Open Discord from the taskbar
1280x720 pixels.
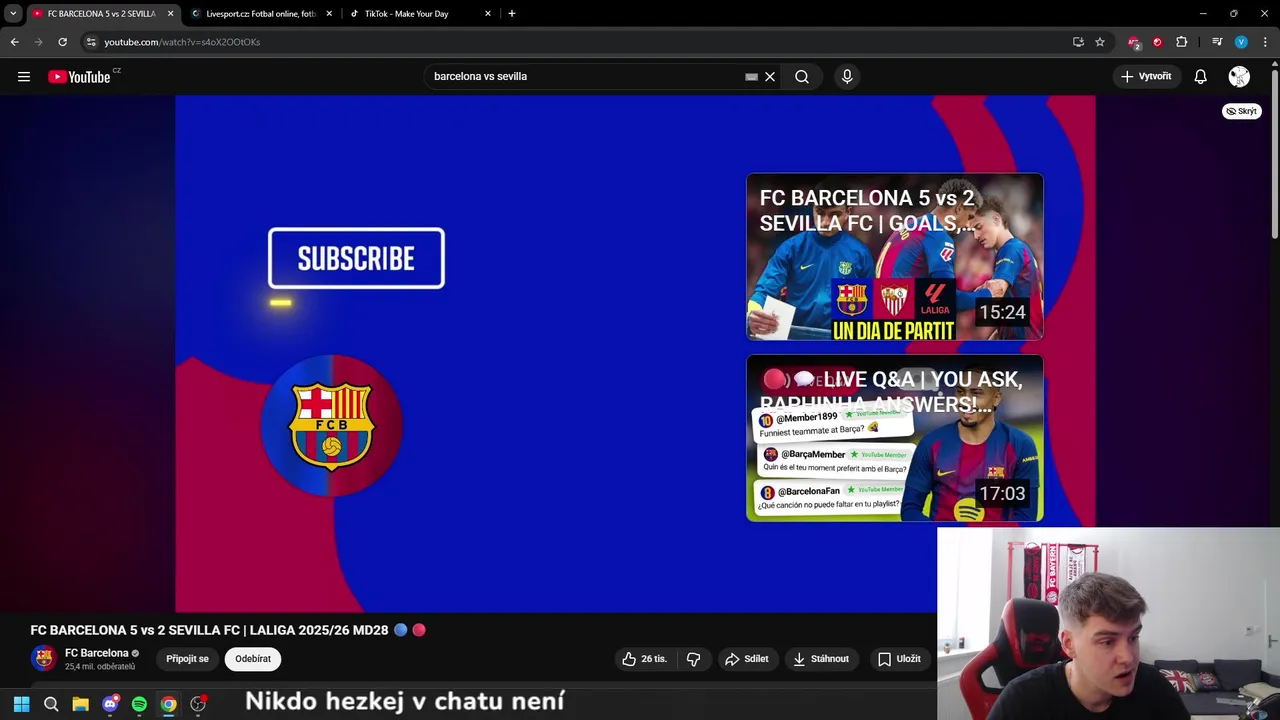(110, 704)
